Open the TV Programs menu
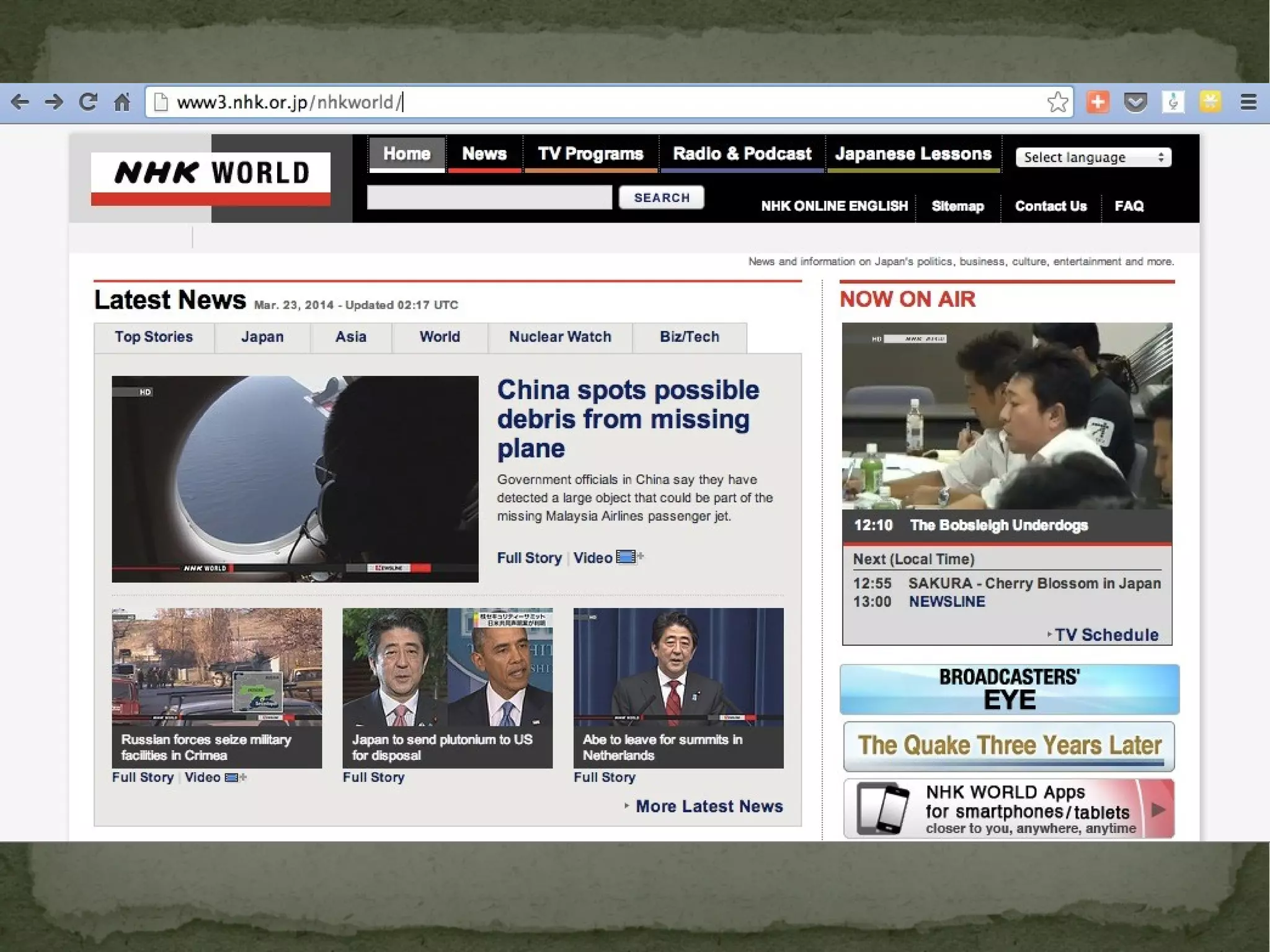Viewport: 1270px width, 952px height. [x=590, y=154]
